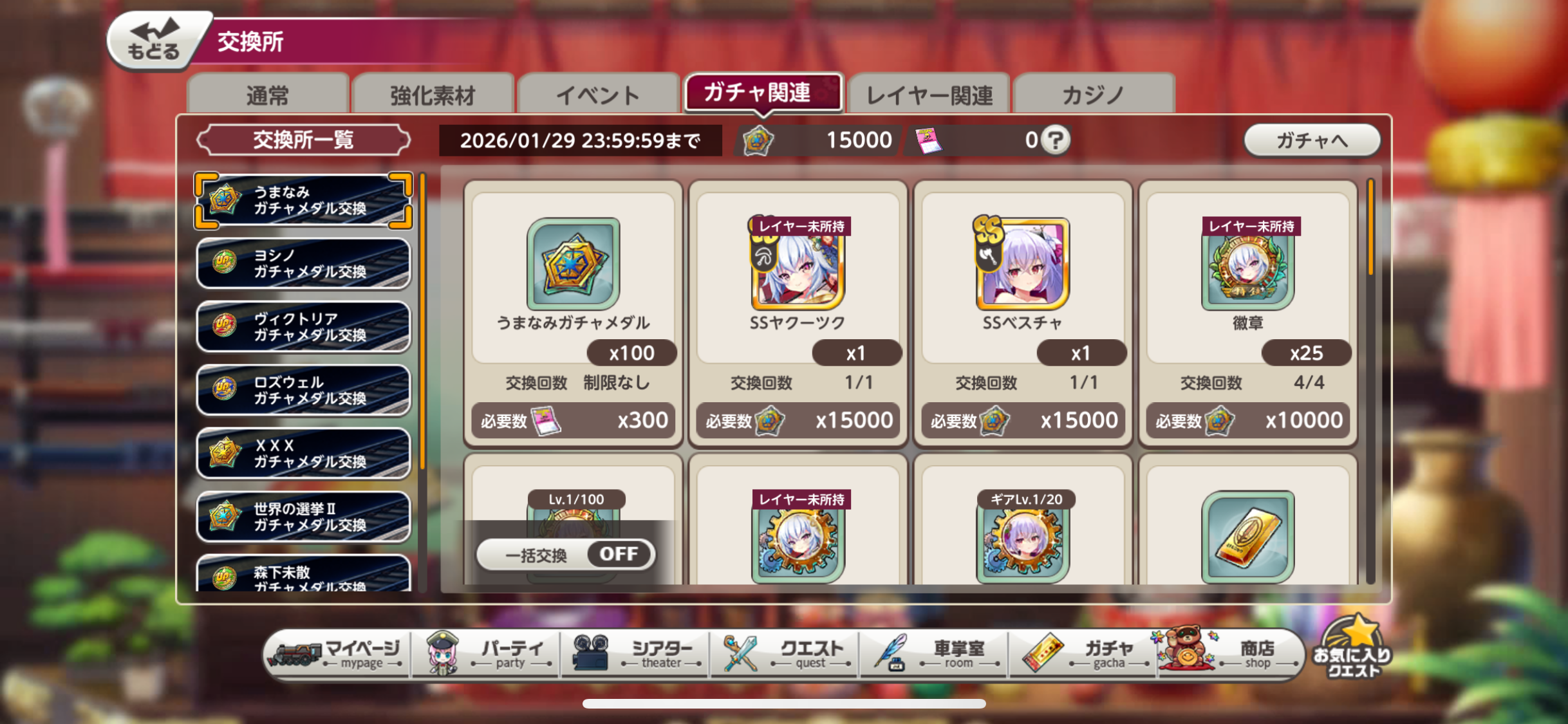This screenshot has height=724, width=1568.
Task: Tap the お気に入りクエスト star icon
Action: tap(1353, 647)
